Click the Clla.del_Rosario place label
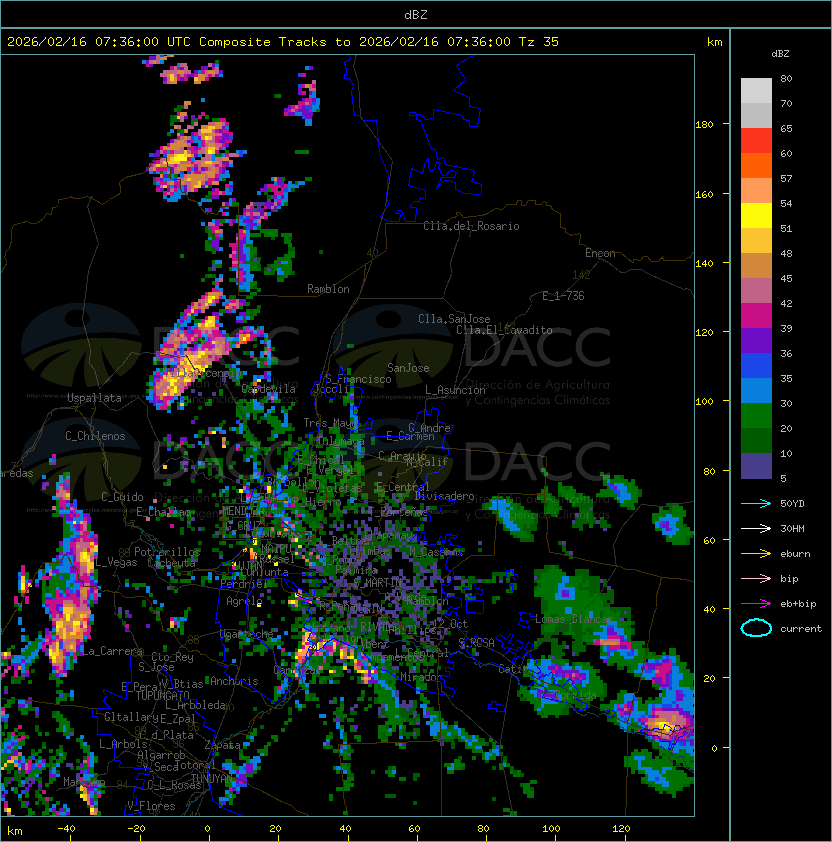The width and height of the screenshot is (832, 842). pos(471,226)
